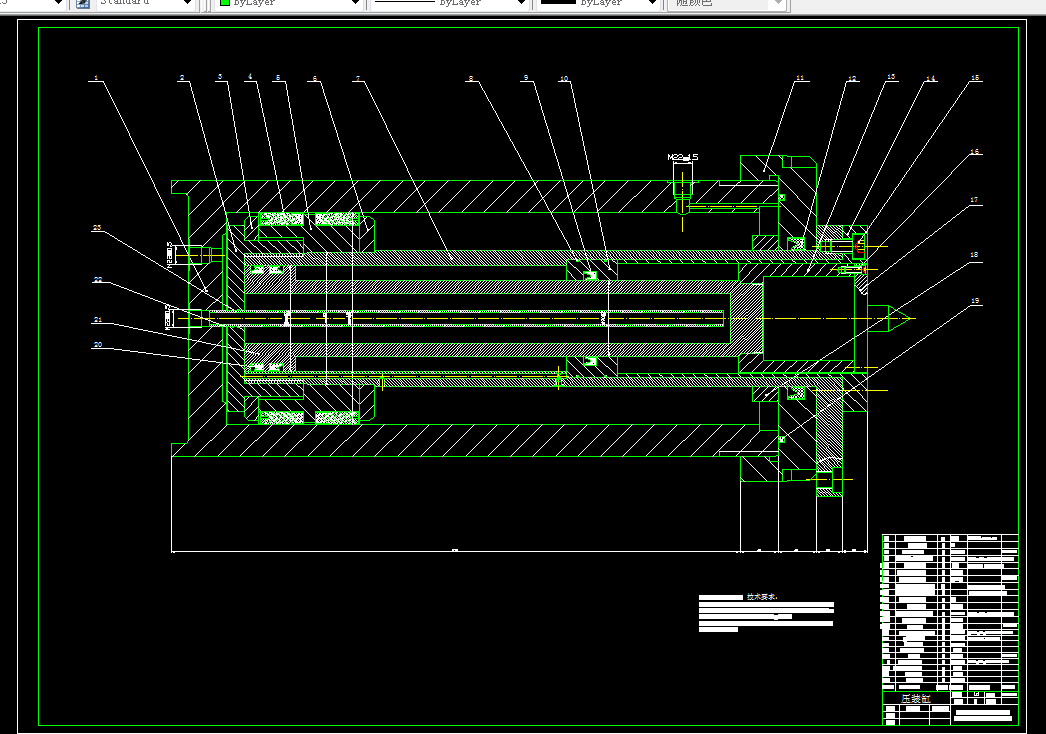
Task: Select part balloon number 1
Action: tap(96, 78)
